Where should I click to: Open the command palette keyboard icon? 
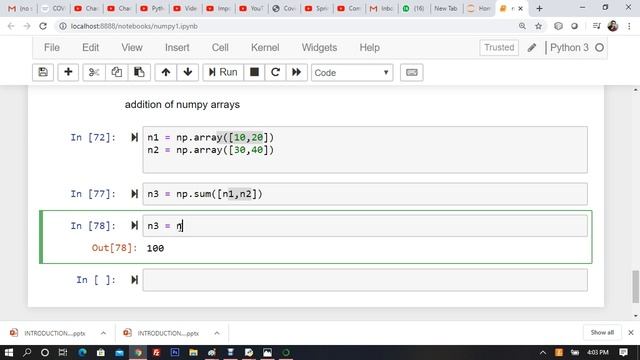point(411,72)
